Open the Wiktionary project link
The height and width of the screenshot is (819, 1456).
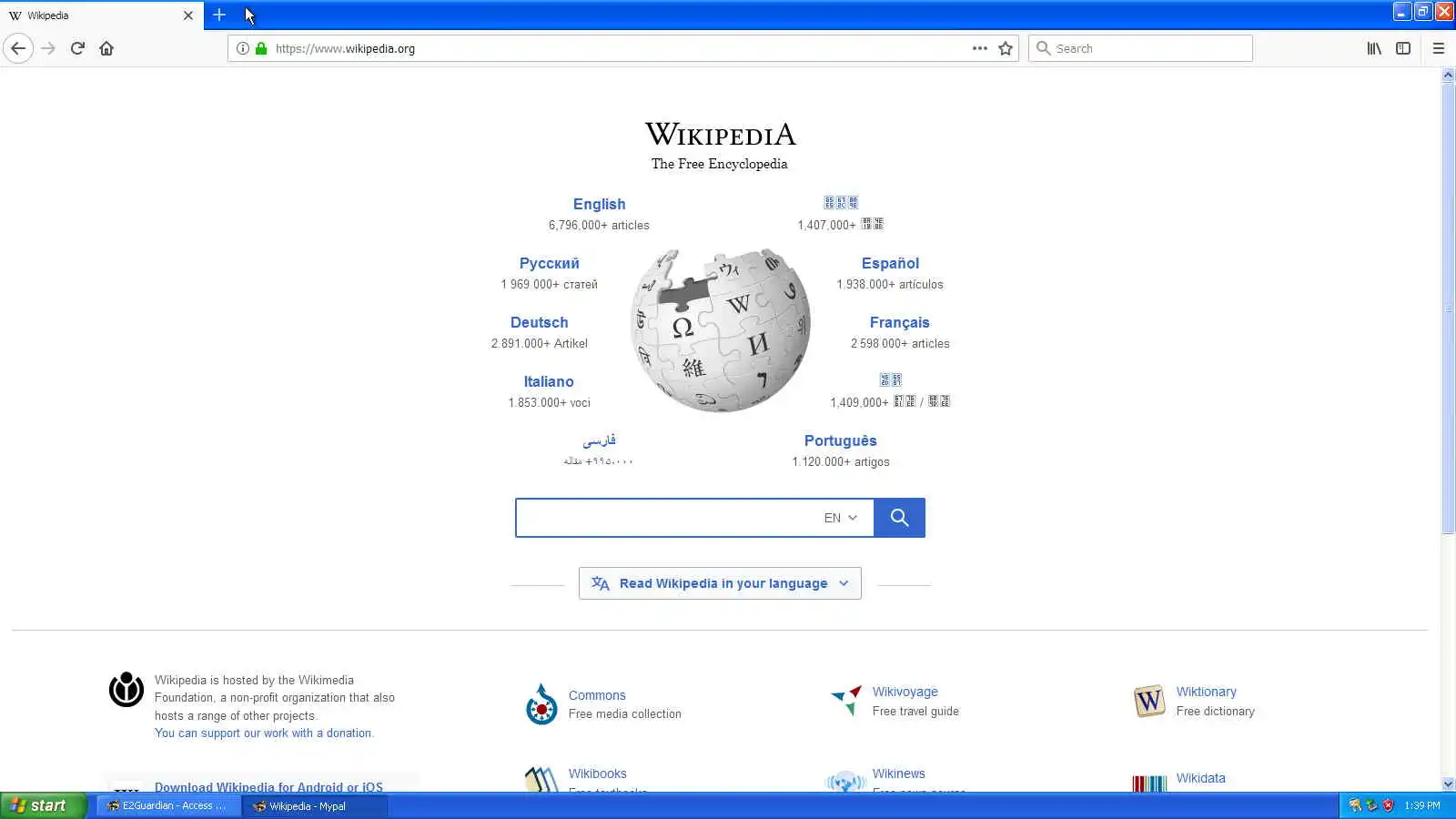[x=1206, y=692]
